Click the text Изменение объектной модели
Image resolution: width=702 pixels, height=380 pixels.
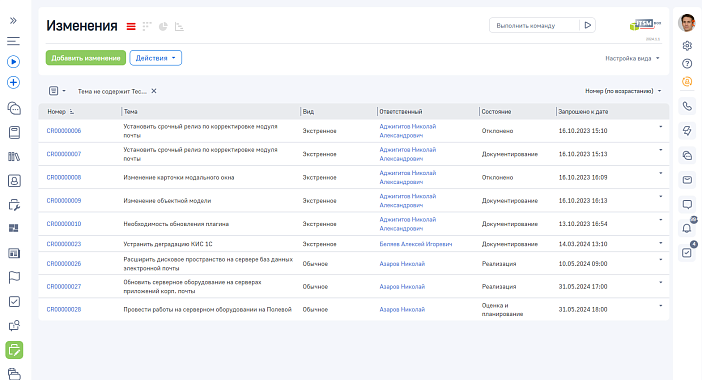[x=167, y=201]
